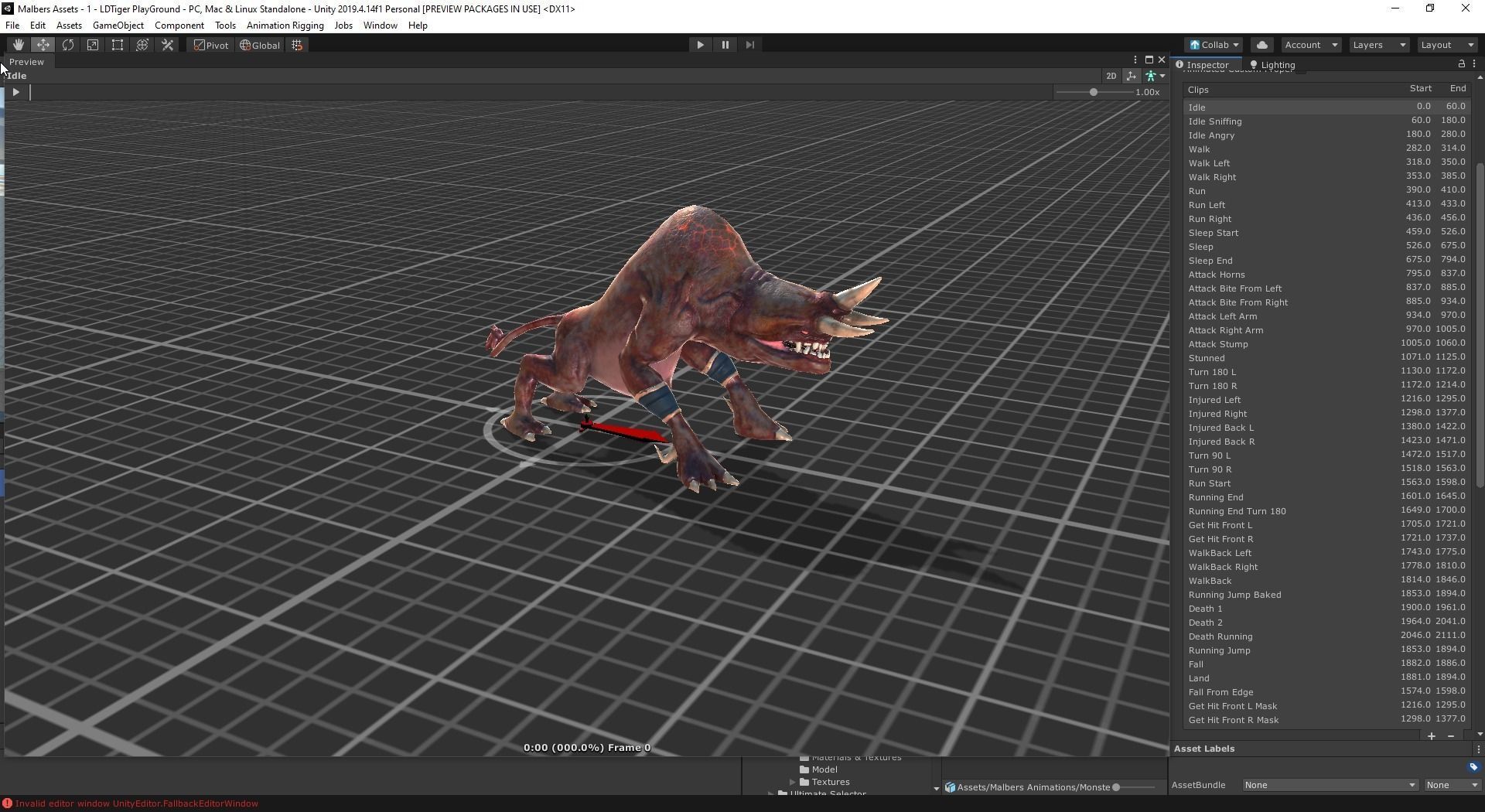Open the Collab dropdown

tap(1214, 45)
